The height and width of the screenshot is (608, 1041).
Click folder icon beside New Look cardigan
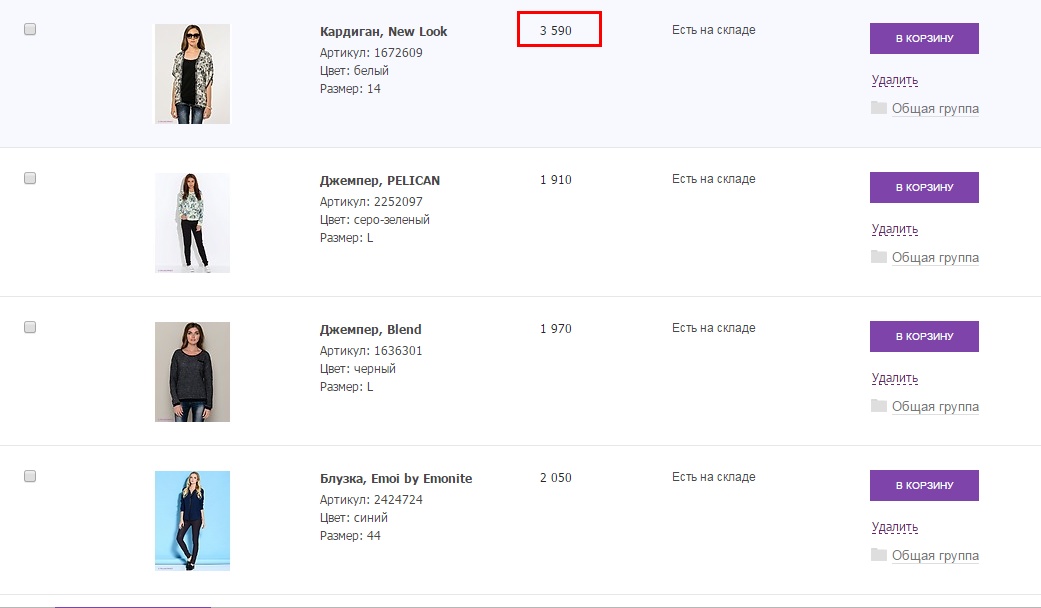click(879, 108)
